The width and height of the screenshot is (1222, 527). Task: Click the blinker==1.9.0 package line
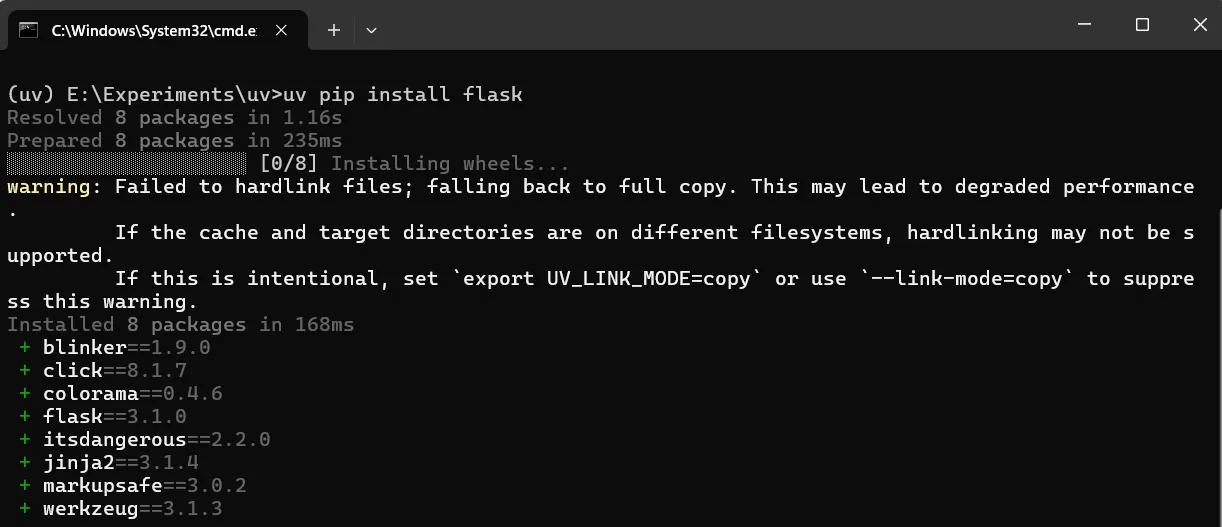coord(115,348)
